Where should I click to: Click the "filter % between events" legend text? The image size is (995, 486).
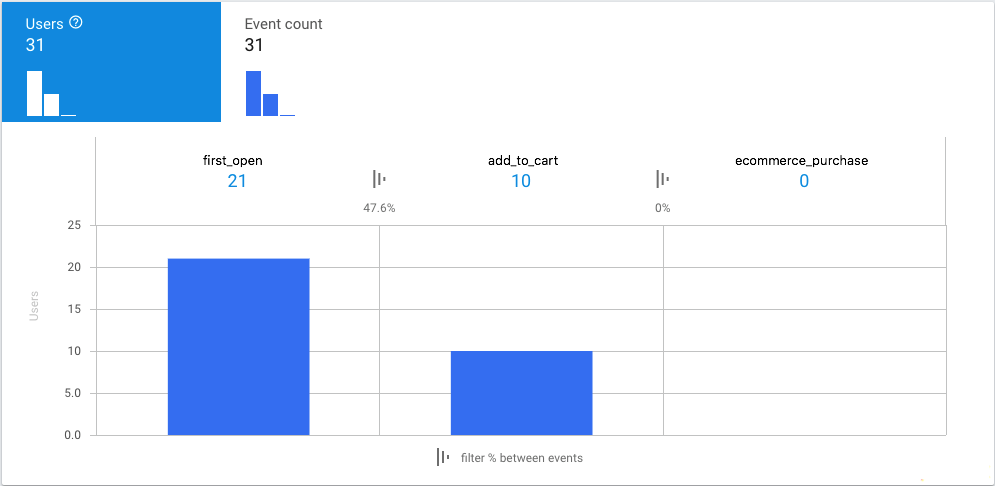(521, 458)
